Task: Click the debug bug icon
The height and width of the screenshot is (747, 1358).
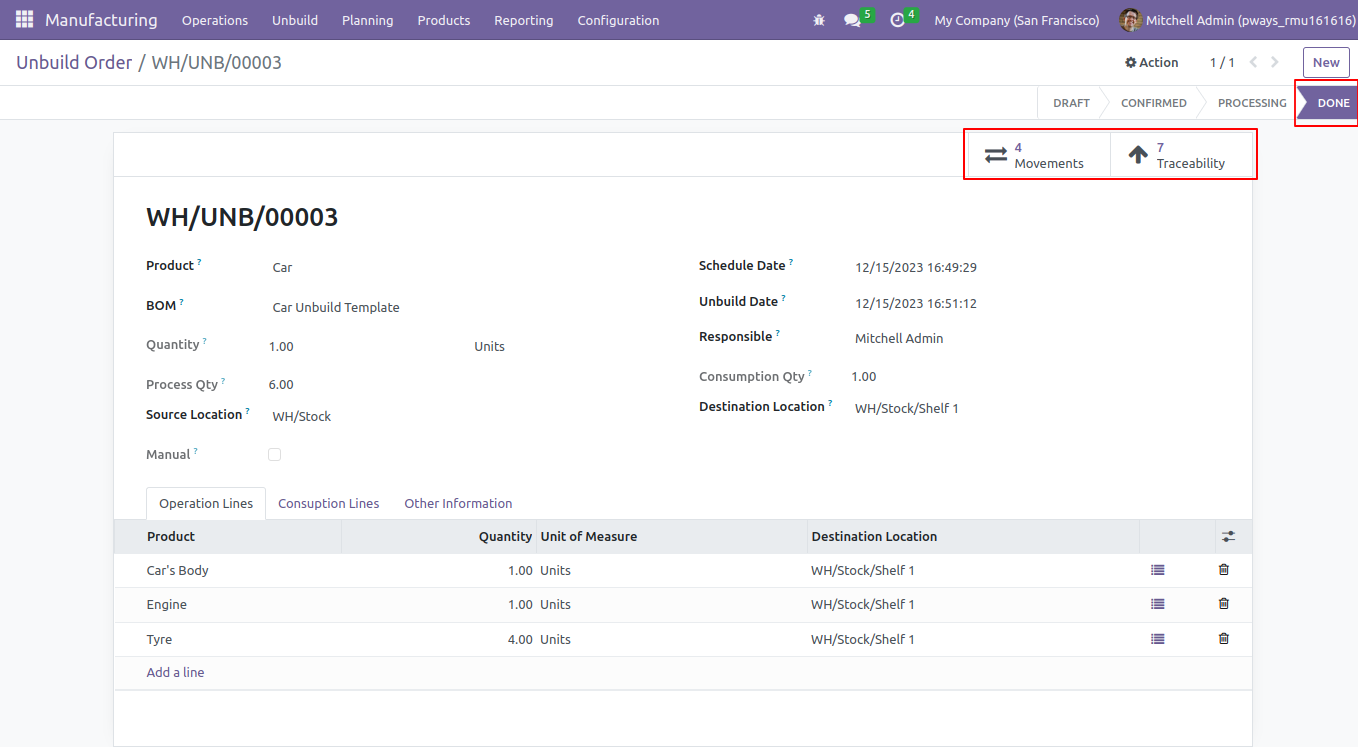Action: click(x=819, y=20)
